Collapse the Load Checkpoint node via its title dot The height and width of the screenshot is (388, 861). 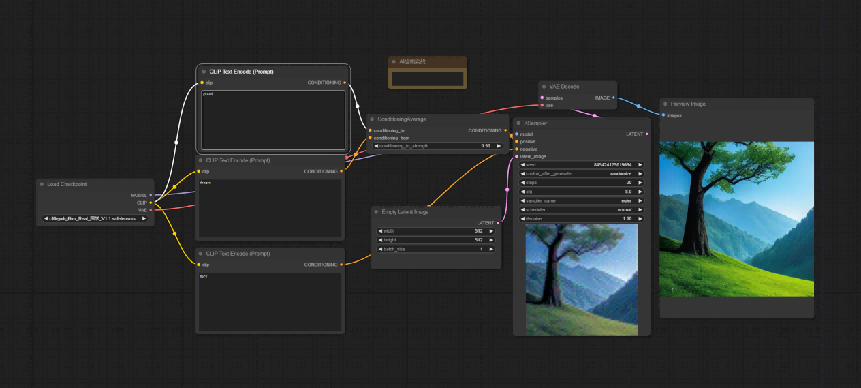click(x=42, y=184)
